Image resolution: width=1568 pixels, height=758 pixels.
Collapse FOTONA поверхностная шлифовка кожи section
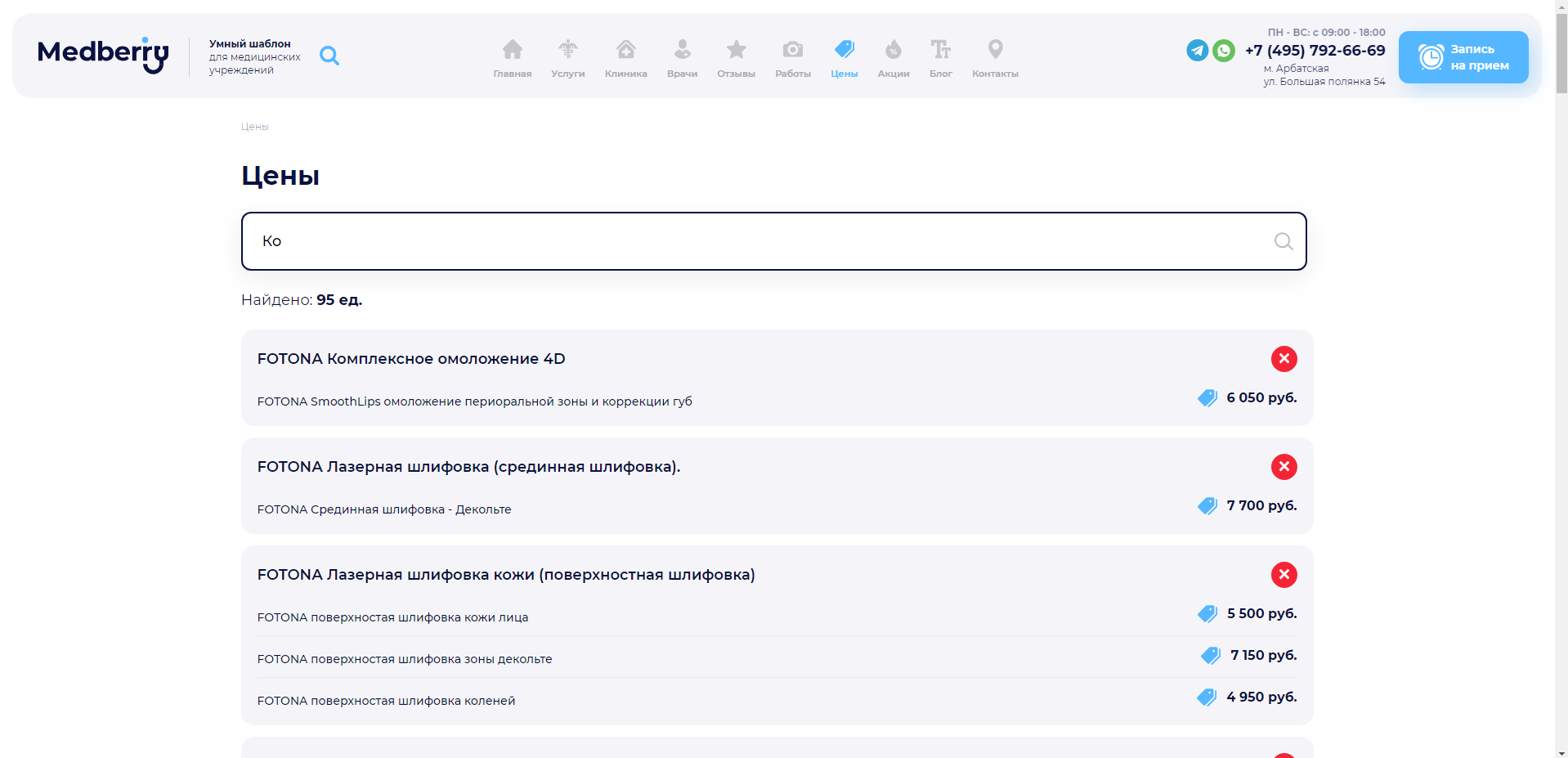pos(1284,575)
